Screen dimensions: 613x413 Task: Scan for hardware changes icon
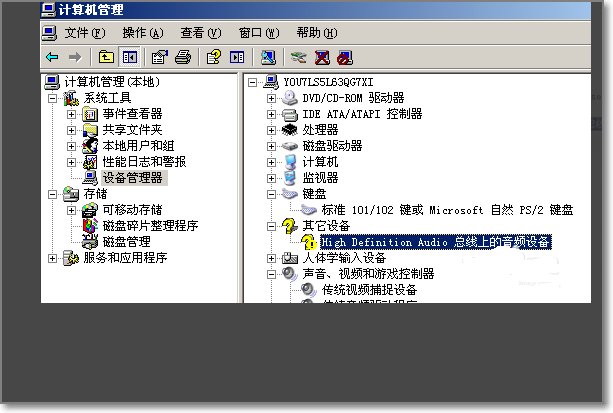(x=268, y=57)
